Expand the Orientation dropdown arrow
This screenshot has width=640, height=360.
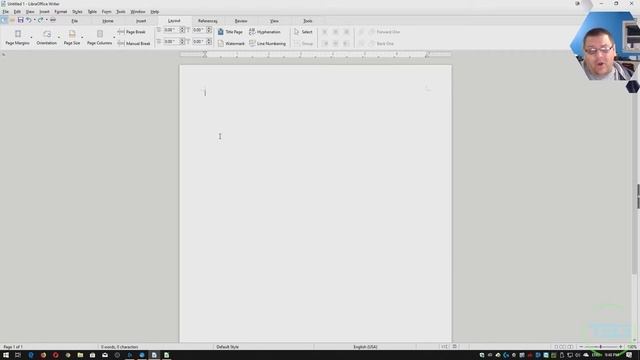[59, 38]
